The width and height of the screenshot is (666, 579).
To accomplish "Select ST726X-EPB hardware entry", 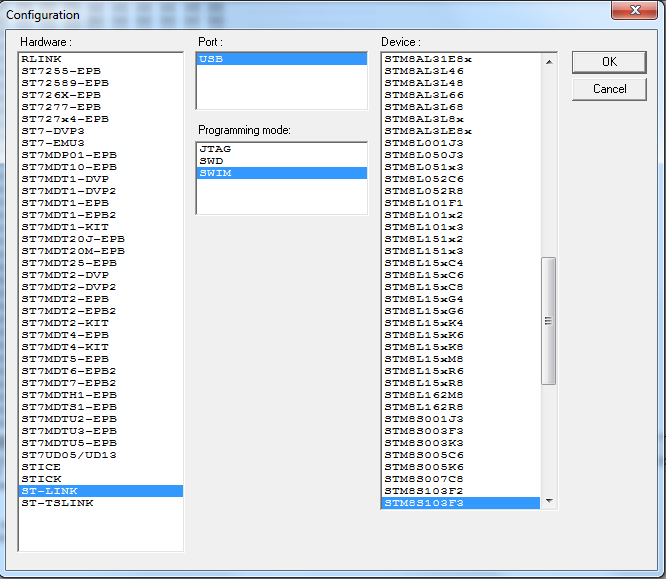I will (x=101, y=95).
